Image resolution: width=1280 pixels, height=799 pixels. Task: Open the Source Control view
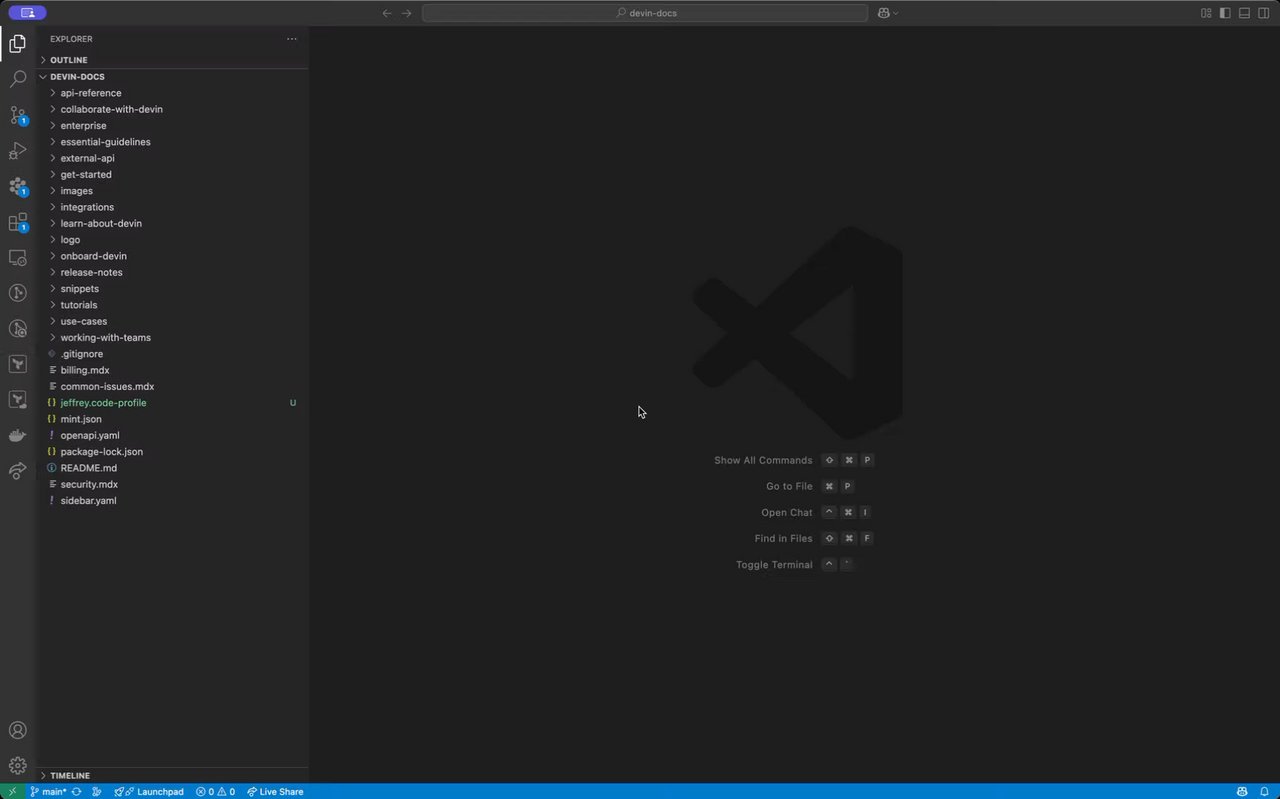click(18, 115)
